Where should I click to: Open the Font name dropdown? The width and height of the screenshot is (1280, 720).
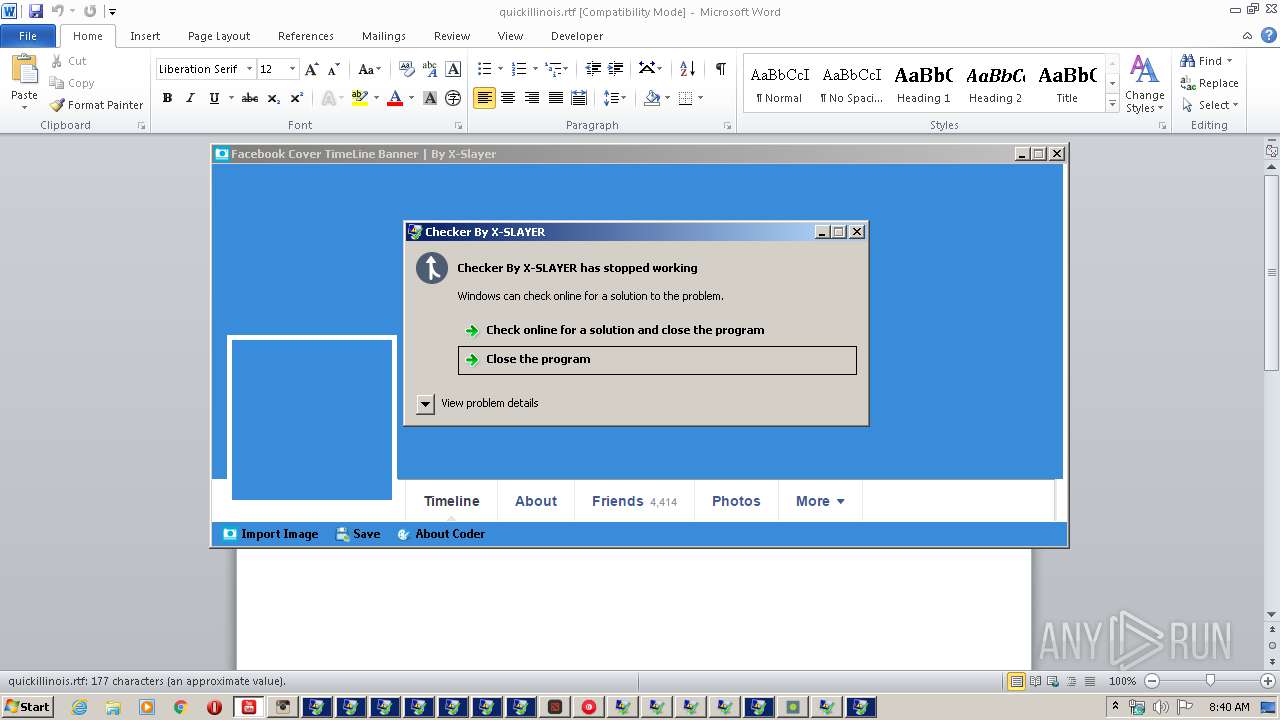click(248, 69)
